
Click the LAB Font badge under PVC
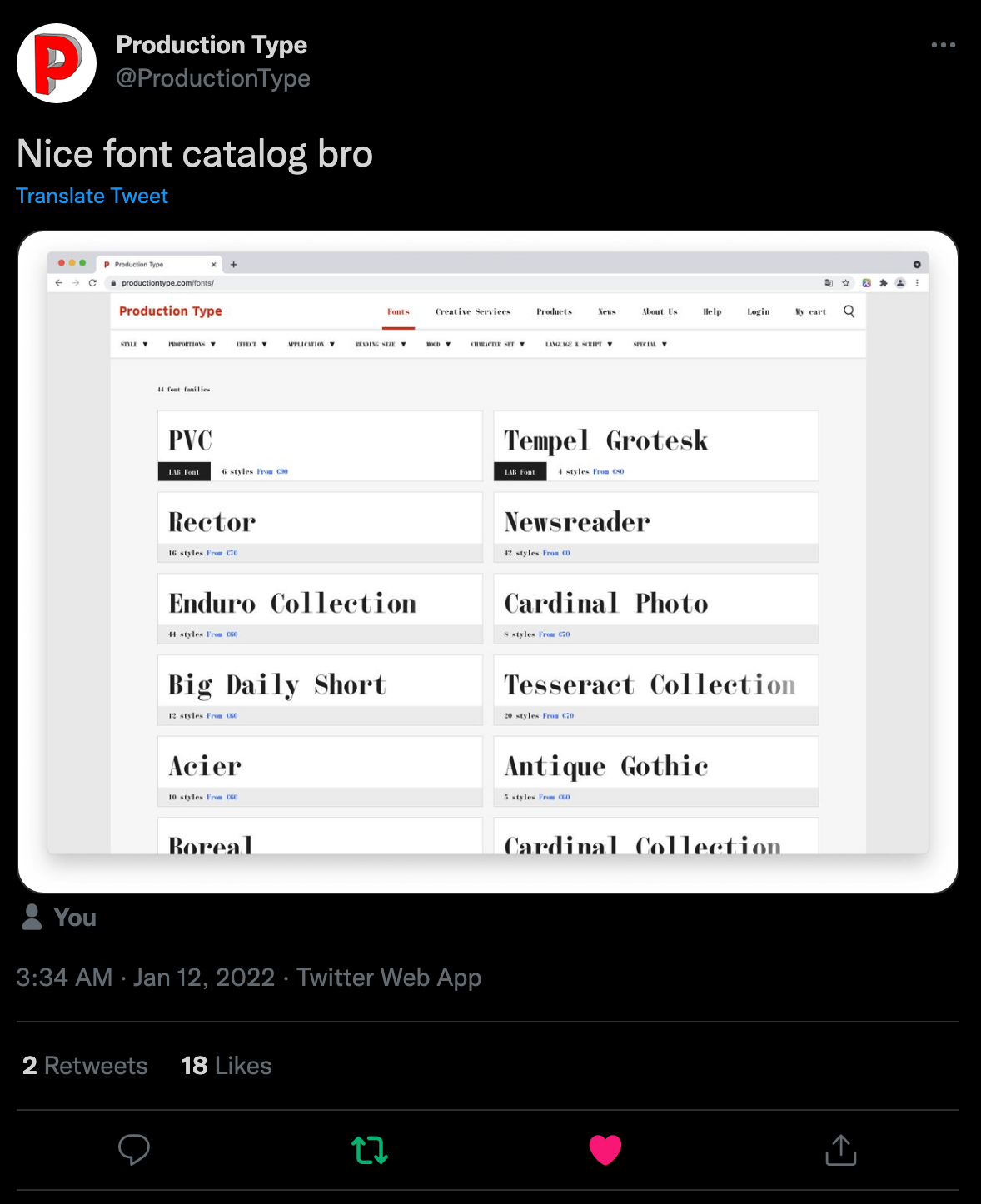click(184, 471)
